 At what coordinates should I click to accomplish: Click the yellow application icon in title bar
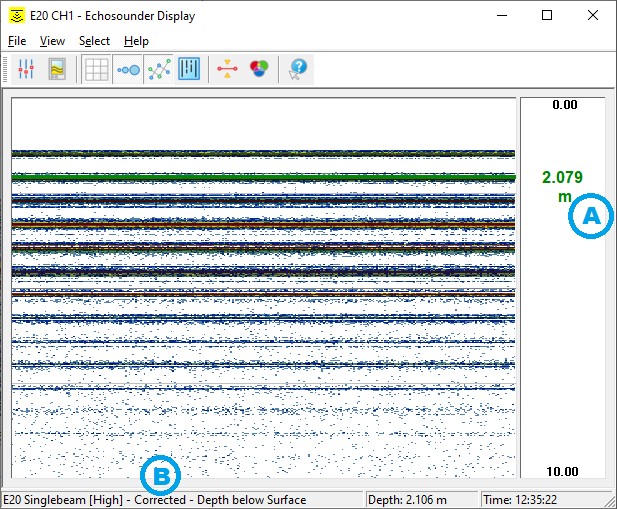coord(16,16)
